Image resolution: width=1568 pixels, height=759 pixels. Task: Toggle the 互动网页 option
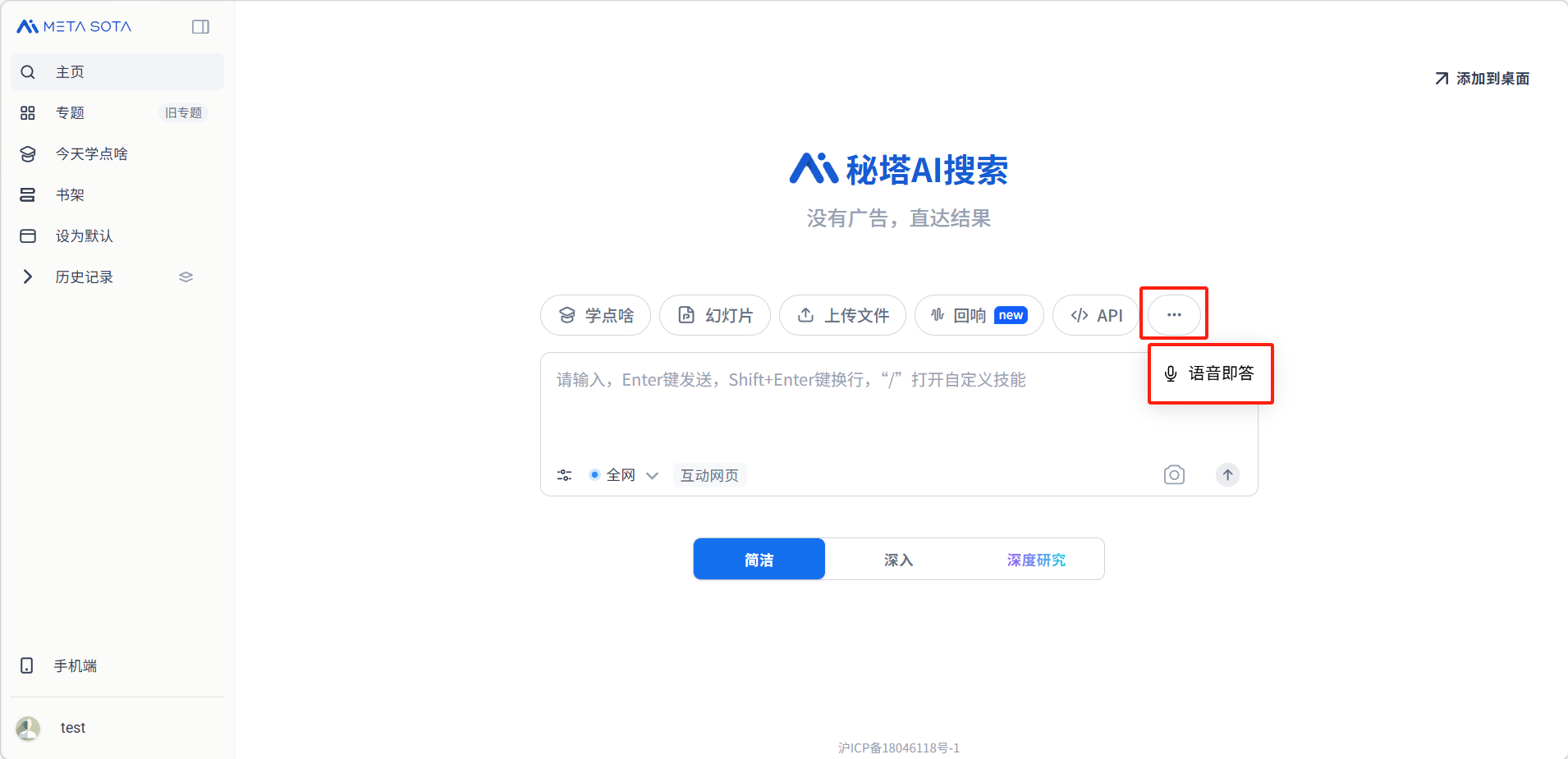[709, 475]
